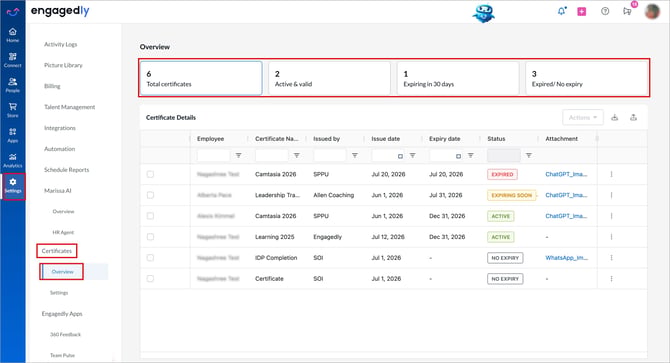670x363 pixels.
Task: Select checkbox for Certificate SOI row
Action: coord(150,279)
